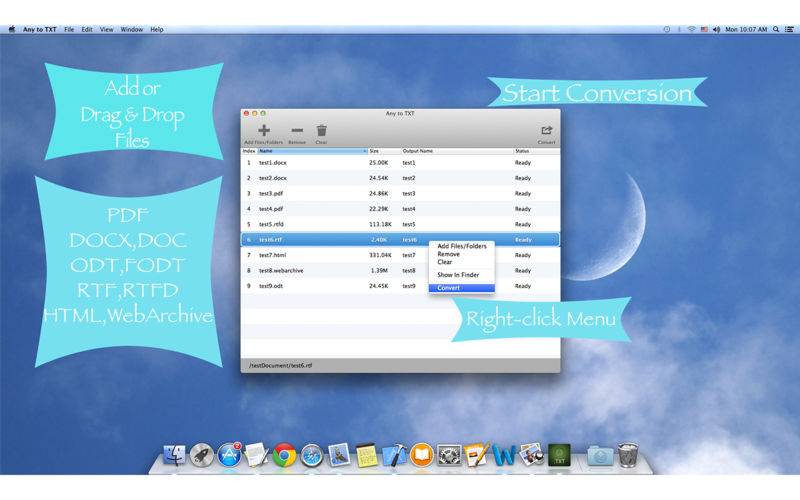This screenshot has width=800, height=500.
Task: Open the Help menu
Action: (157, 30)
